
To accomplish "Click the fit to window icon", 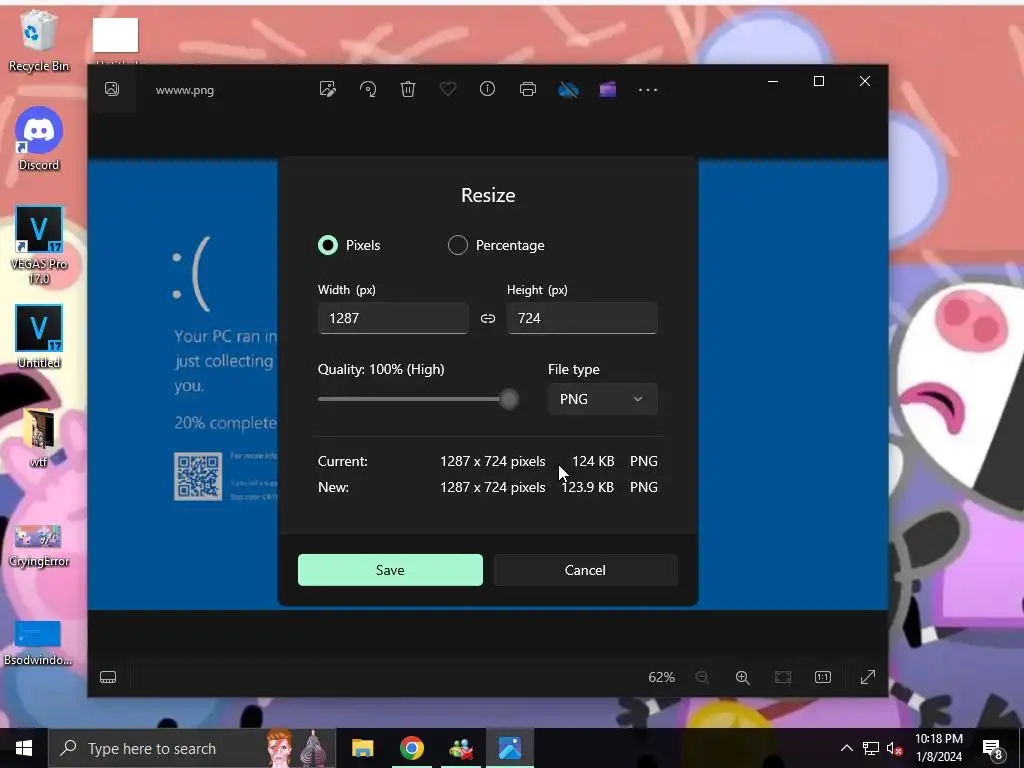I will click(x=782, y=677).
